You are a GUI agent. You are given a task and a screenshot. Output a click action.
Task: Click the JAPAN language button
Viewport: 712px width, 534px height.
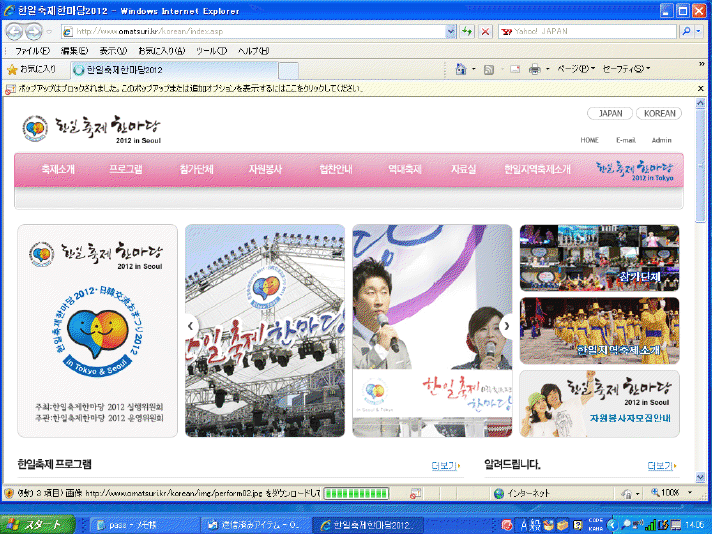click(610, 114)
